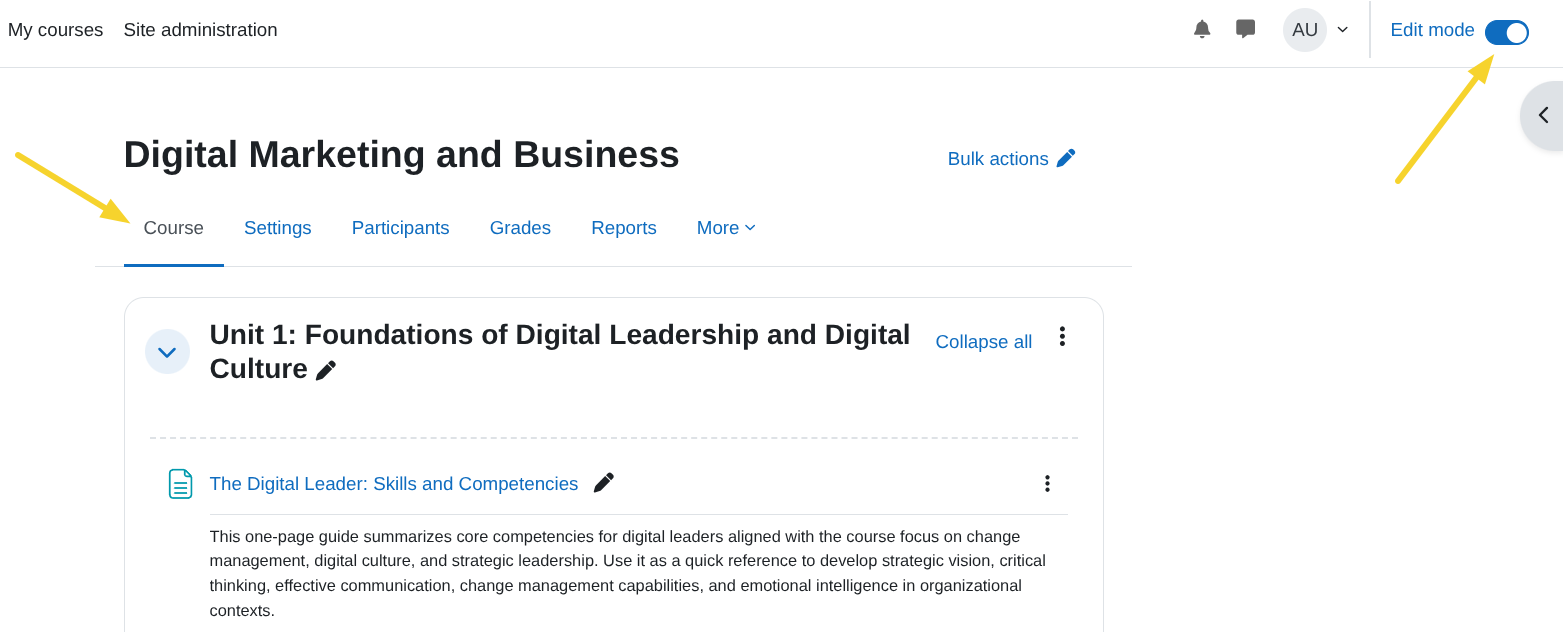Click the AU user avatar
Image resolution: width=1563 pixels, height=632 pixels.
1304,30
